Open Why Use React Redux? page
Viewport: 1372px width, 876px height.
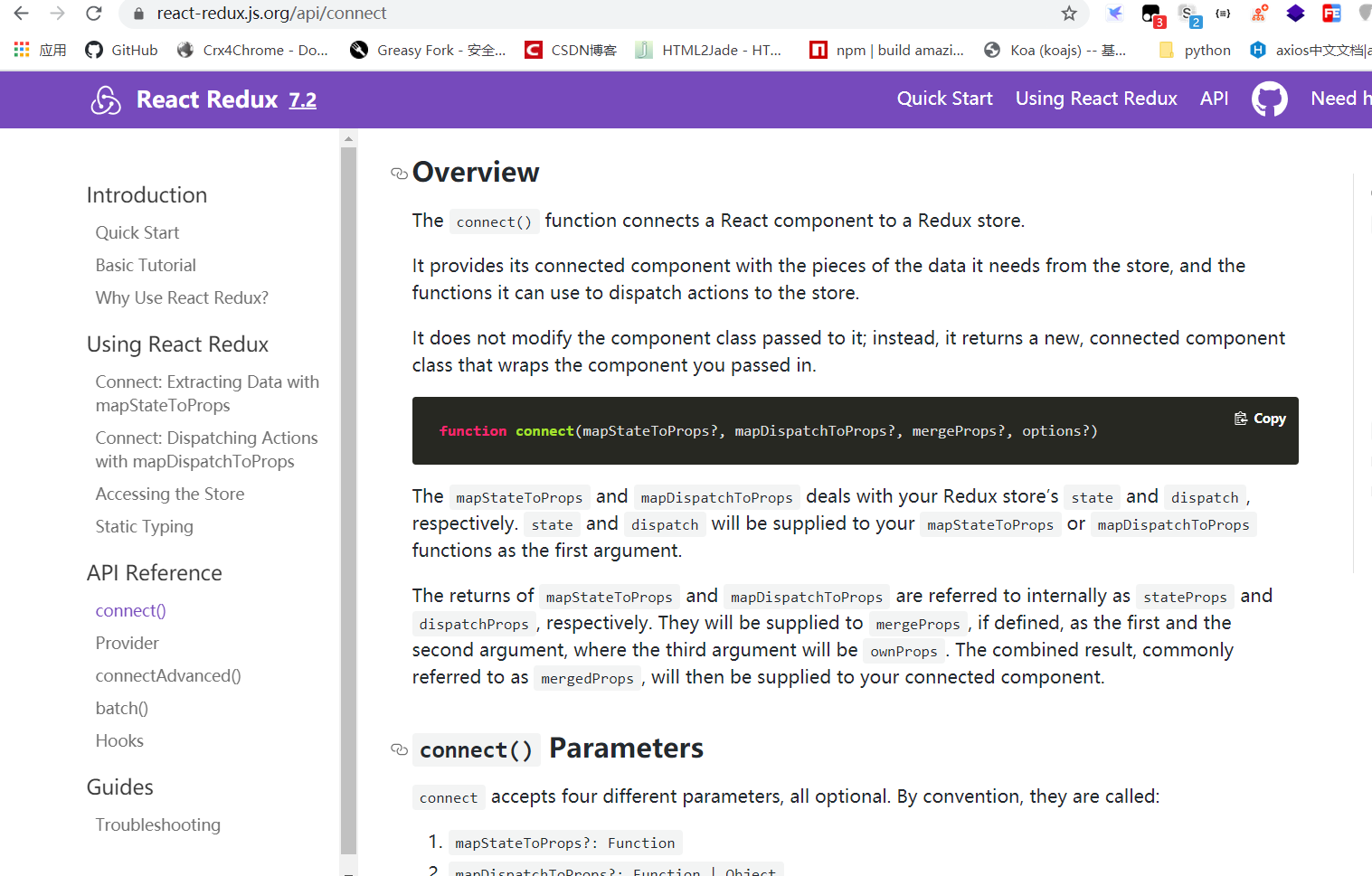(182, 297)
